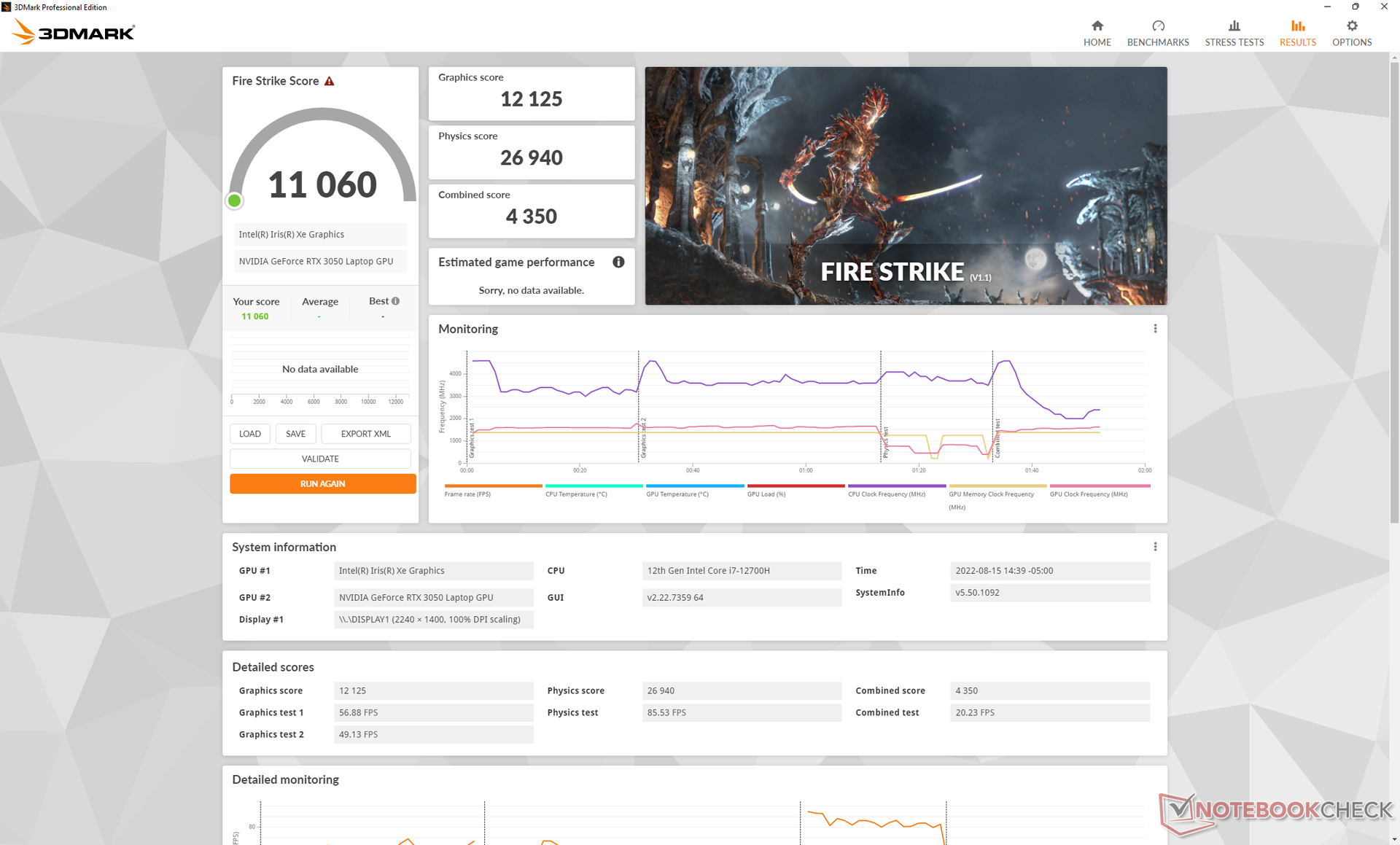
Task: Go to the Benchmarks section
Action: (x=1157, y=33)
